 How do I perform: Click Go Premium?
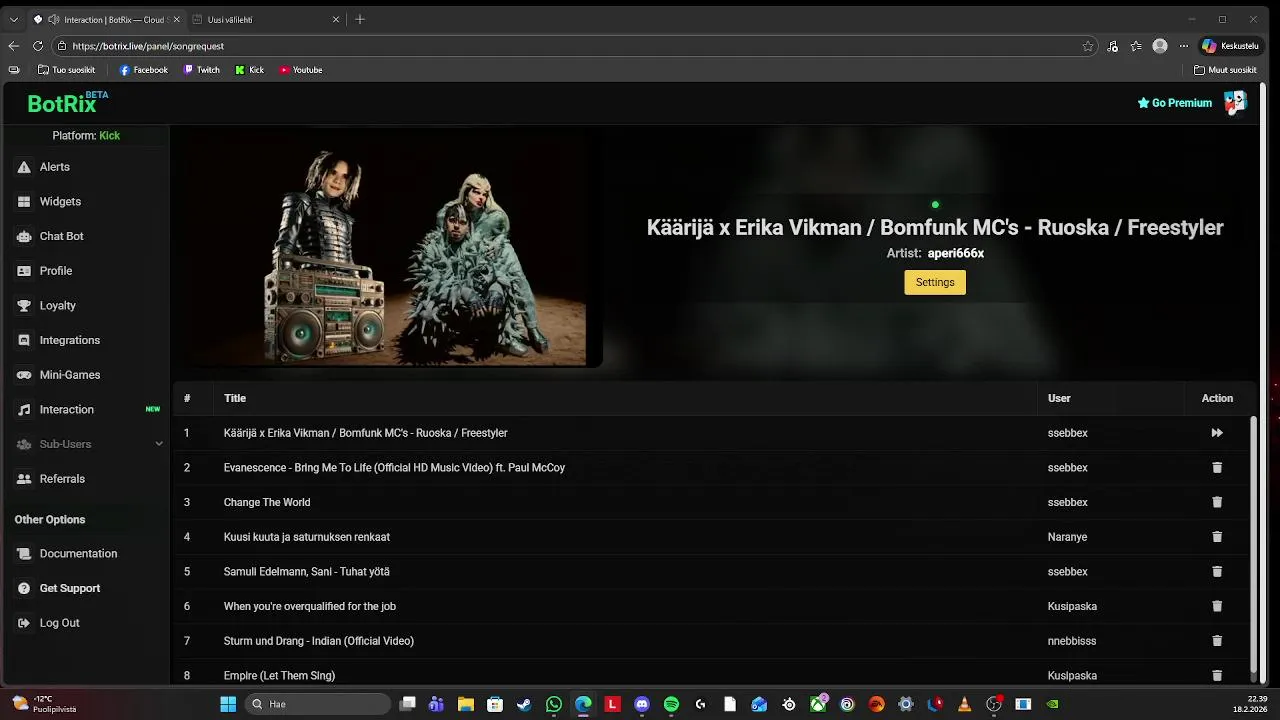pyautogui.click(x=1175, y=102)
